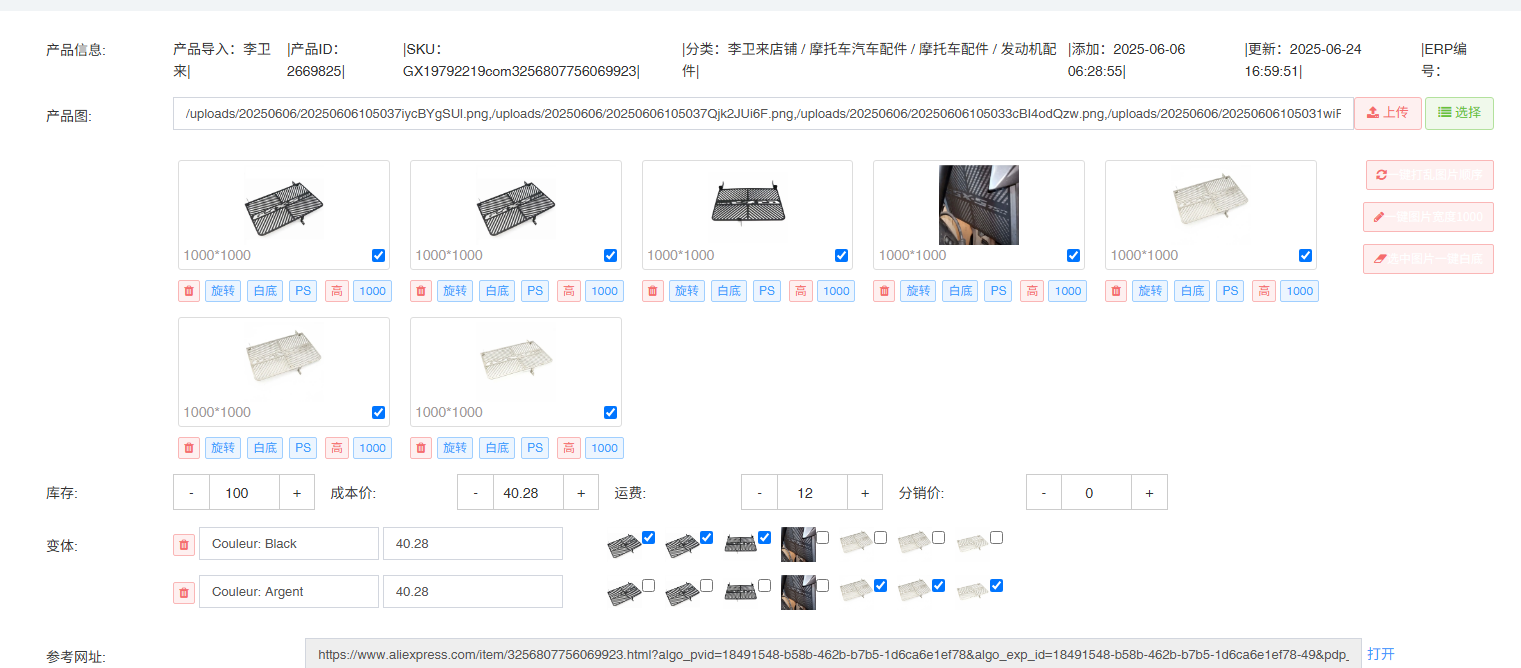Decrease 成本价 cost price with minus button
This screenshot has width=1521, height=668.
tap(475, 493)
